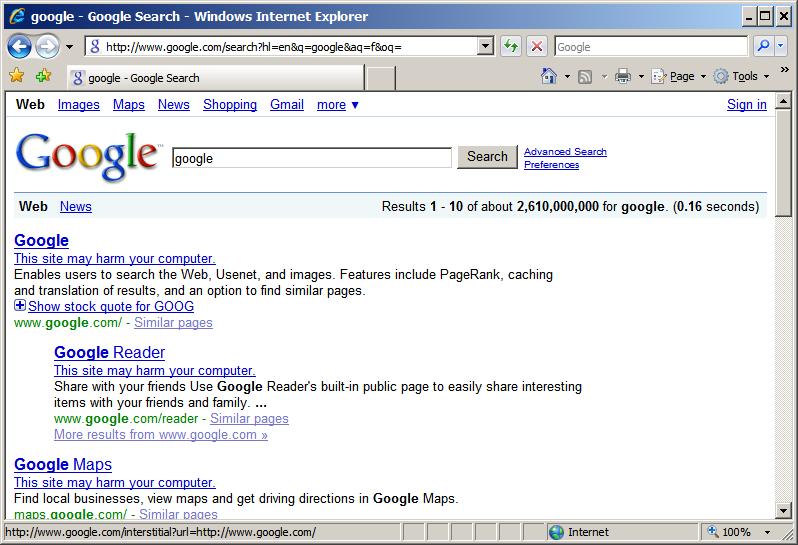798x545 pixels.
Task: Click the browser Forward arrow button
Action: click(x=47, y=47)
